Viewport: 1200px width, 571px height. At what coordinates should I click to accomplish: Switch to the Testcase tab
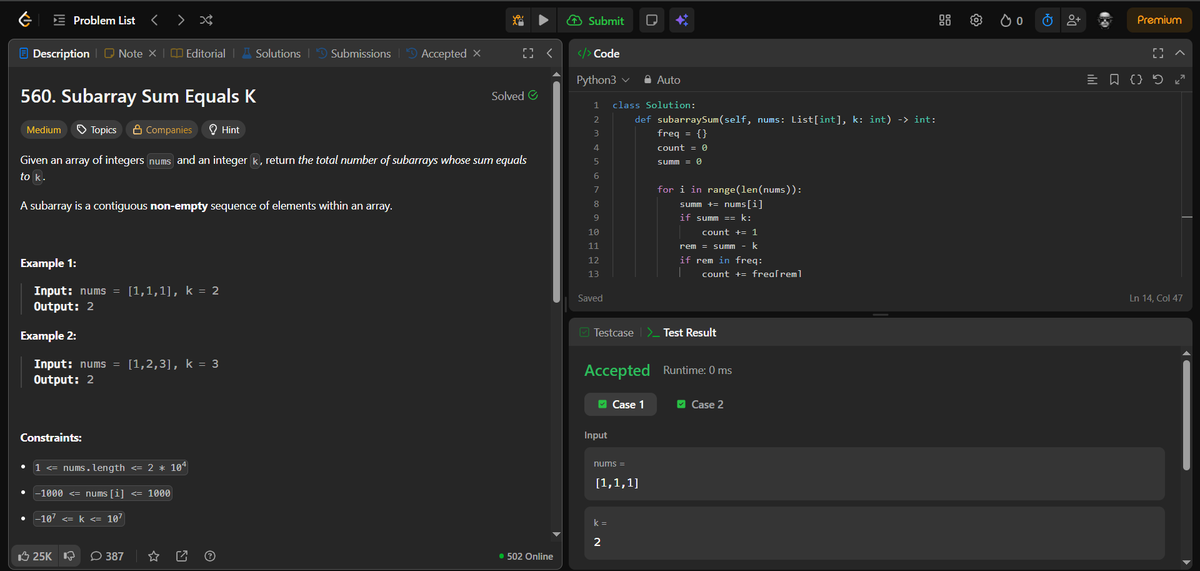coord(606,332)
